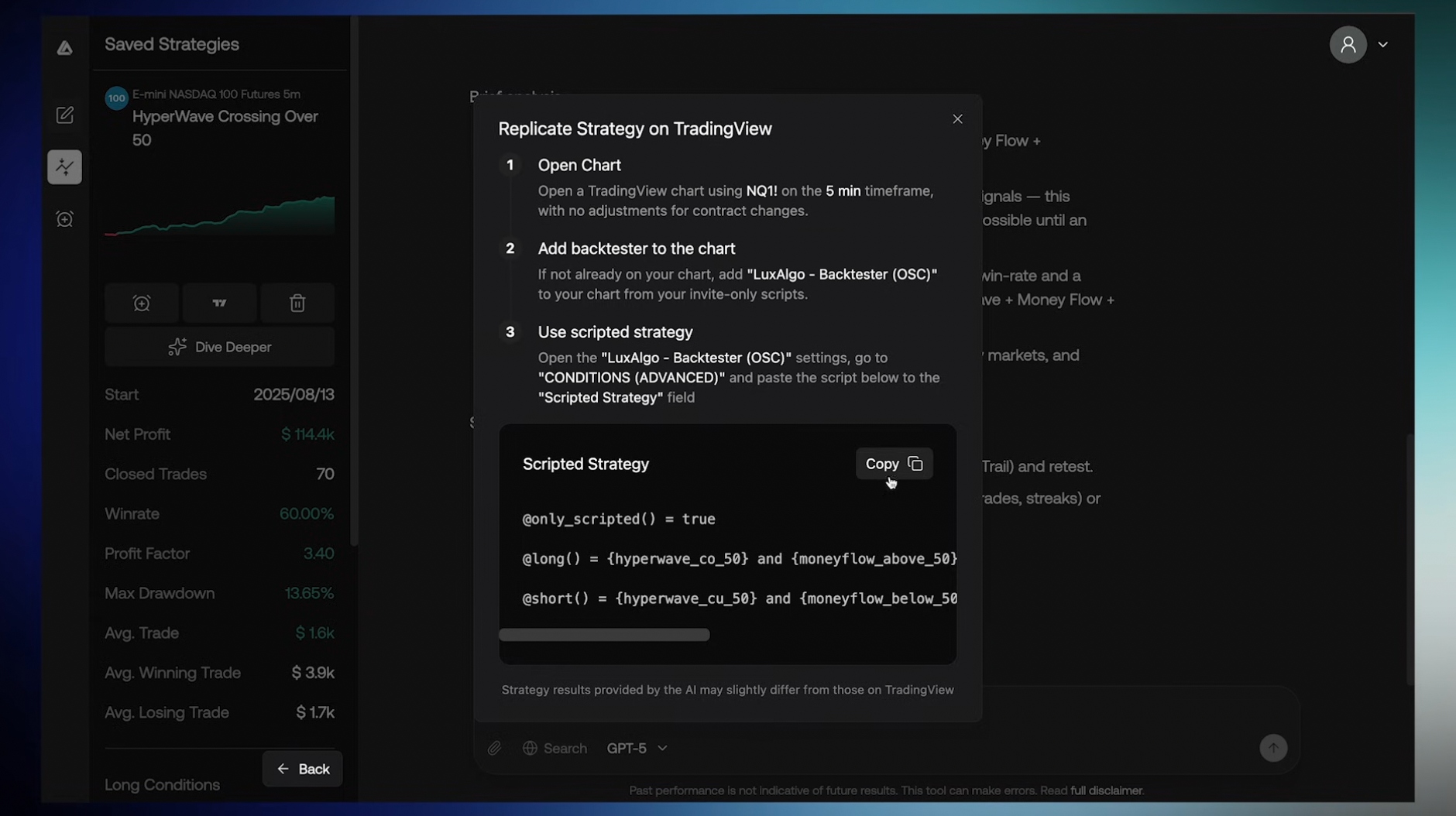The width and height of the screenshot is (1456, 816).
Task: Expand the account menu chevron
Action: pos(1383,45)
